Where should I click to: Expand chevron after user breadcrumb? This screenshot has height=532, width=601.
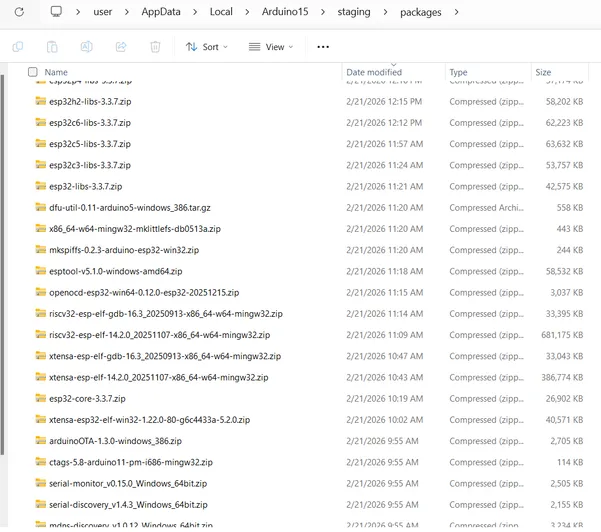point(127,12)
